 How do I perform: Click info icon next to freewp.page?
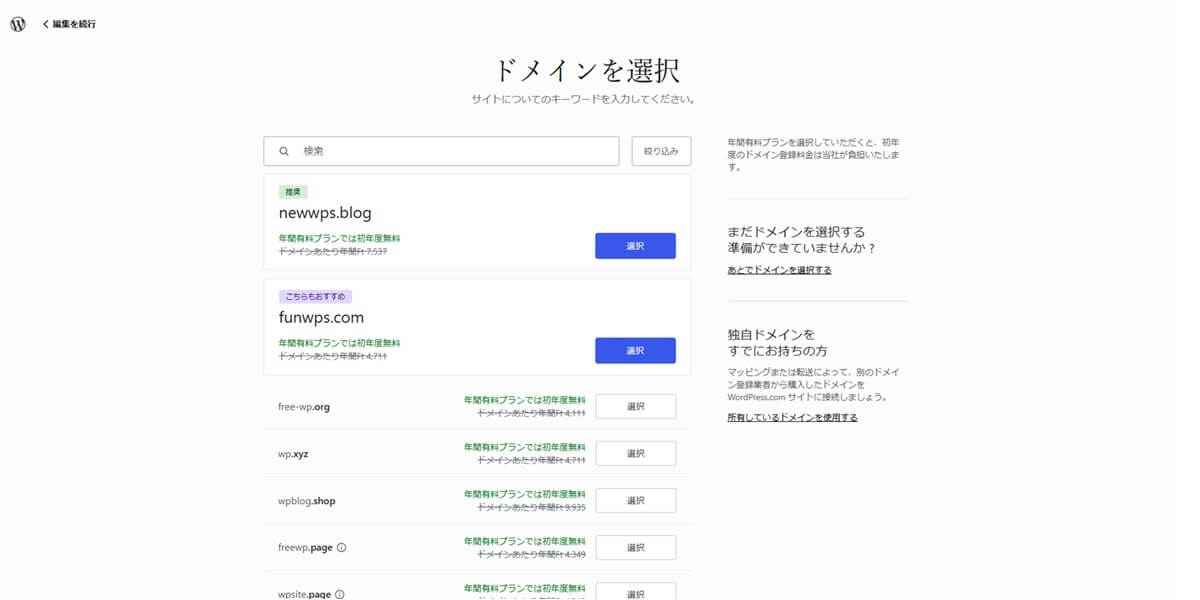[342, 548]
